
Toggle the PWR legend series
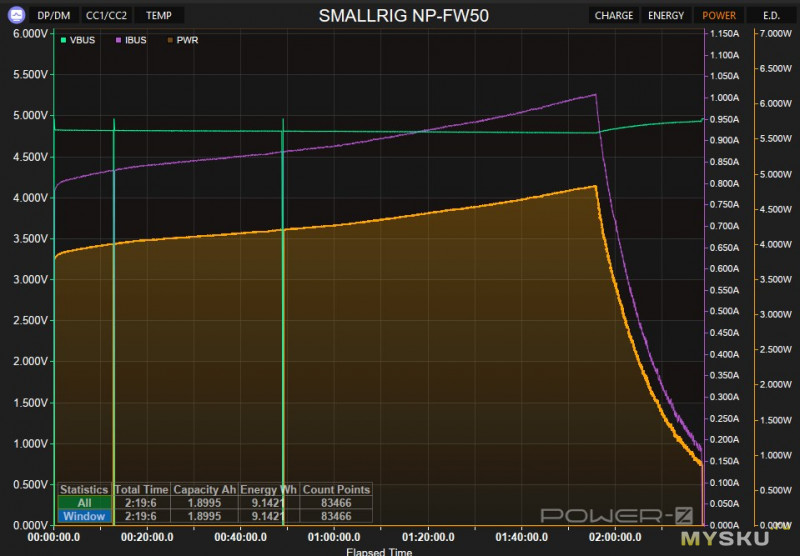[x=183, y=40]
